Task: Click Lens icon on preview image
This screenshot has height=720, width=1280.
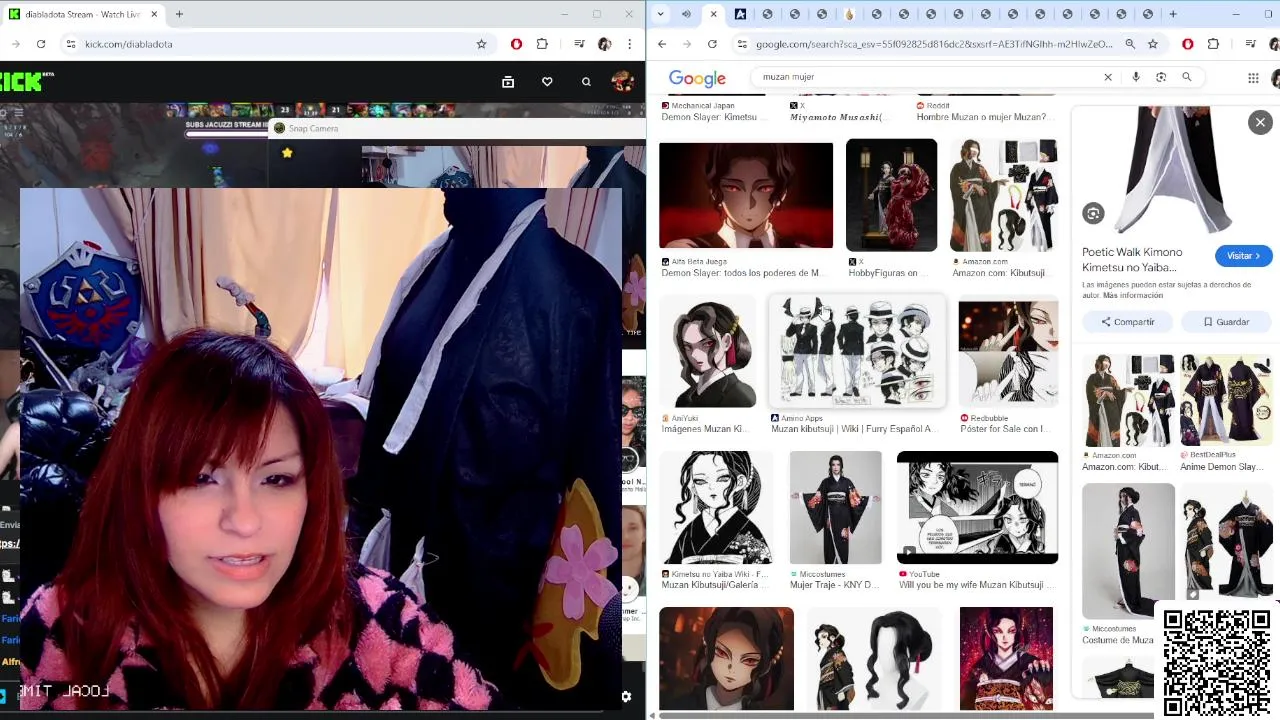Action: [x=1093, y=213]
